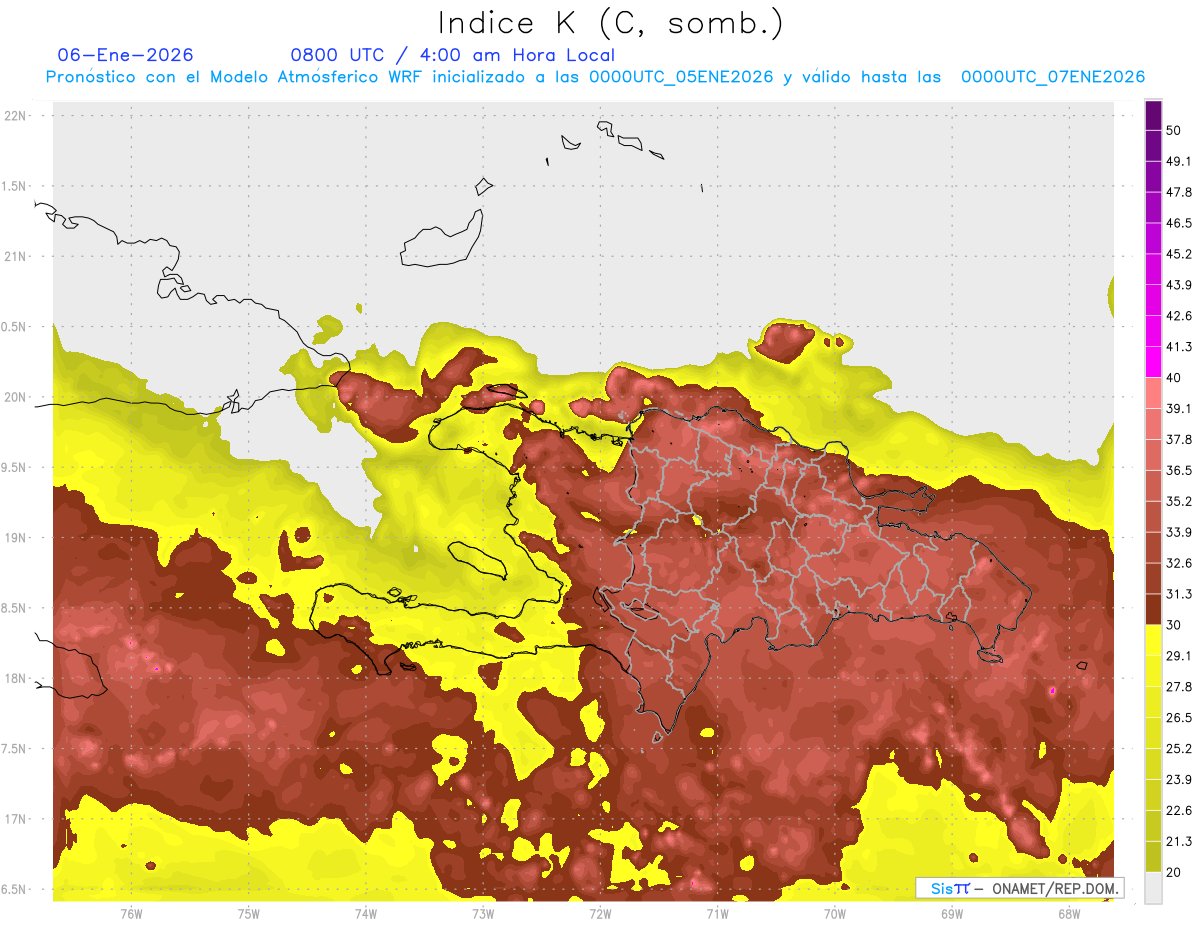This screenshot has height=927, width=1200.
Task: Click the colorbar value '21.3'
Action: 1179,842
